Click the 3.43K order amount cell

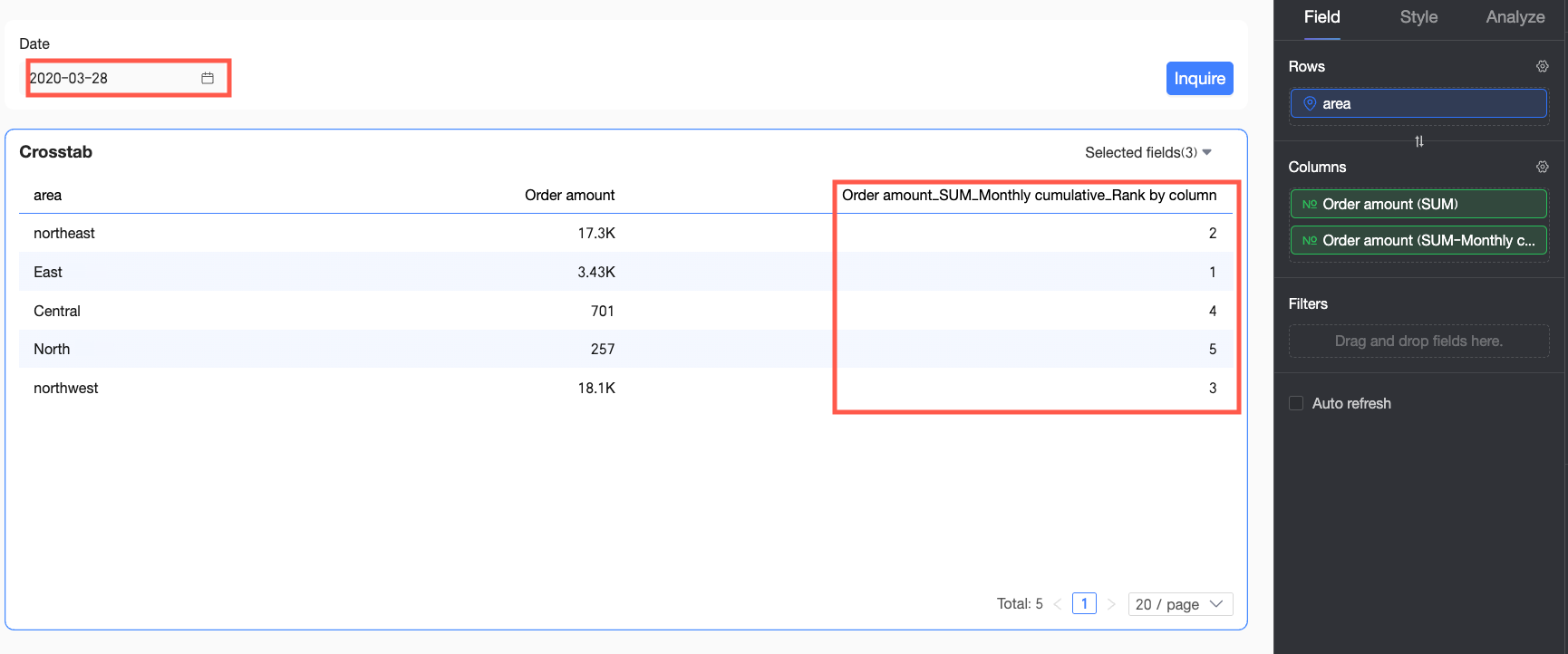click(x=596, y=273)
